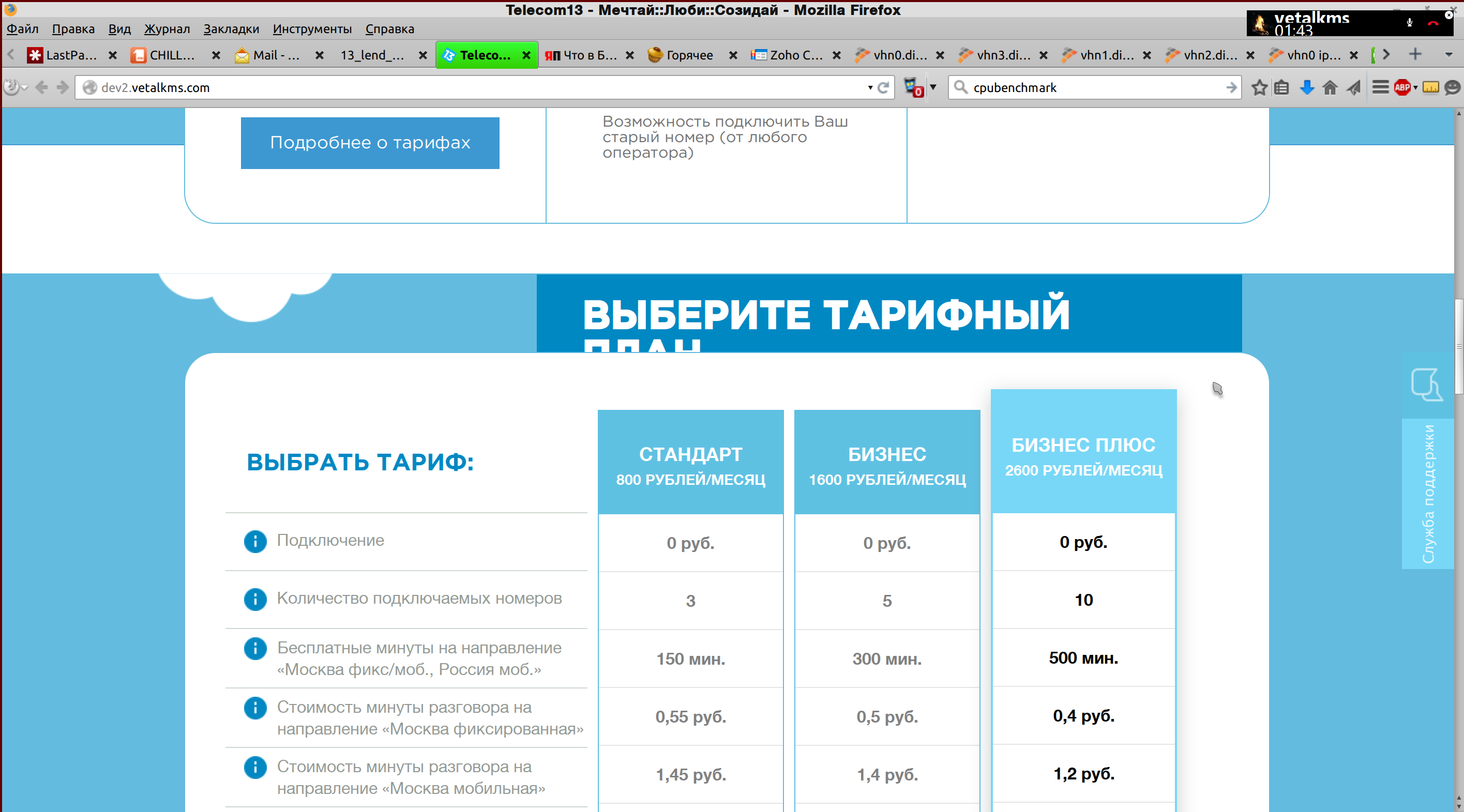Click the cpubenchmark search field
This screenshot has width=1464, height=812.
pos(1094,87)
